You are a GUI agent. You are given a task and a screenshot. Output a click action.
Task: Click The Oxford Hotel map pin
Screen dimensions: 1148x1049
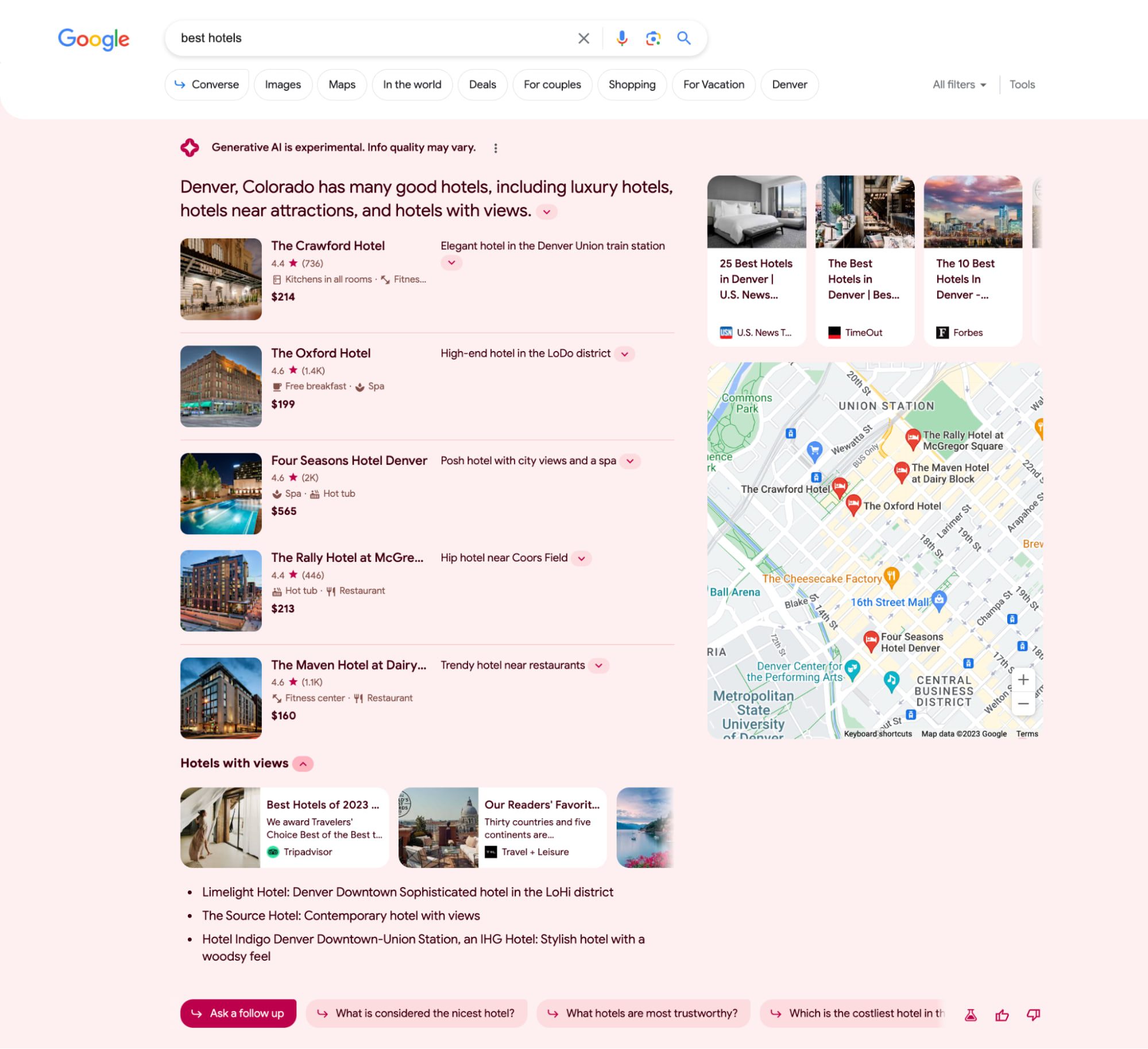click(x=853, y=504)
